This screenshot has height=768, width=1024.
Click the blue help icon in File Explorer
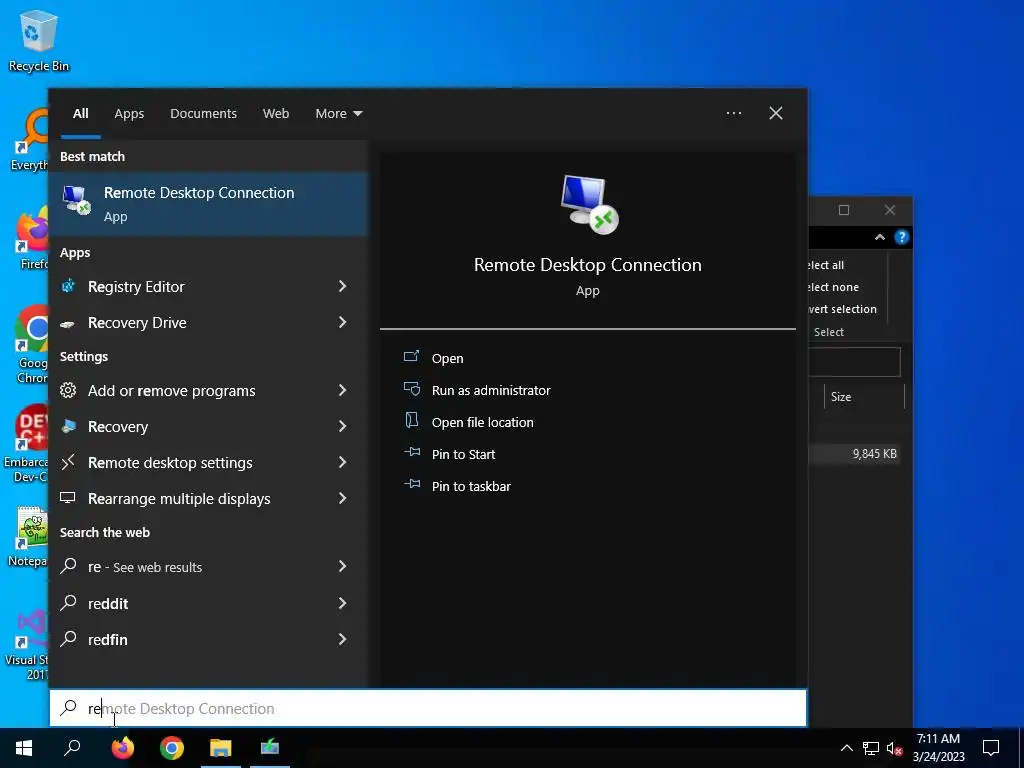pyautogui.click(x=901, y=237)
